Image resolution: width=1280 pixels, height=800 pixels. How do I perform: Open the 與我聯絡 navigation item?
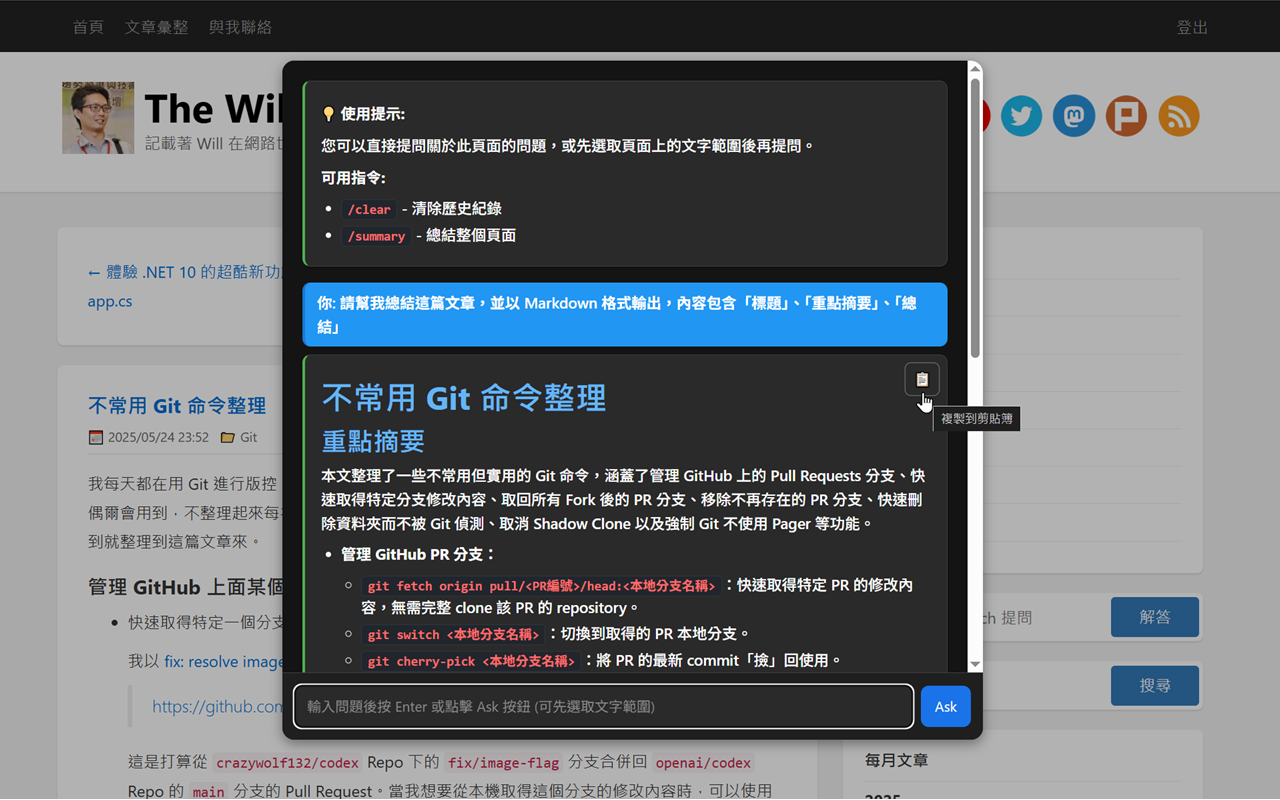(239, 27)
